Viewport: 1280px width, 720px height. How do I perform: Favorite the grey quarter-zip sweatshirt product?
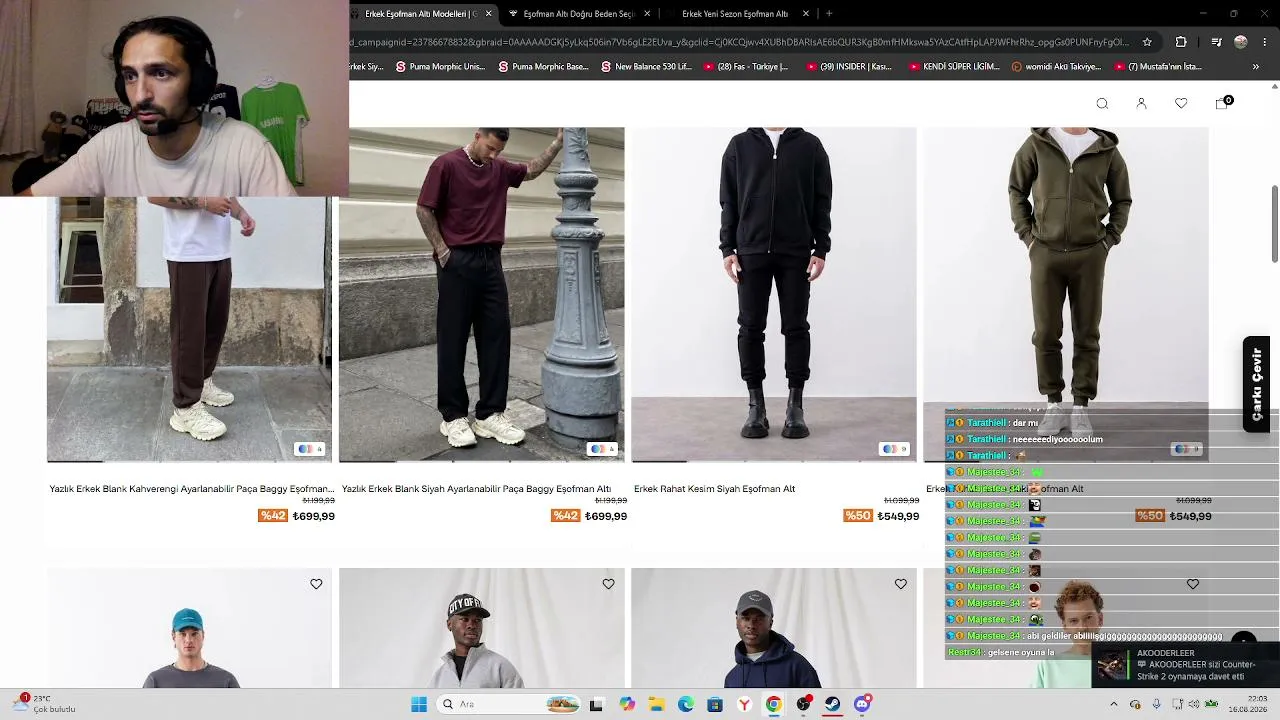coord(608,584)
